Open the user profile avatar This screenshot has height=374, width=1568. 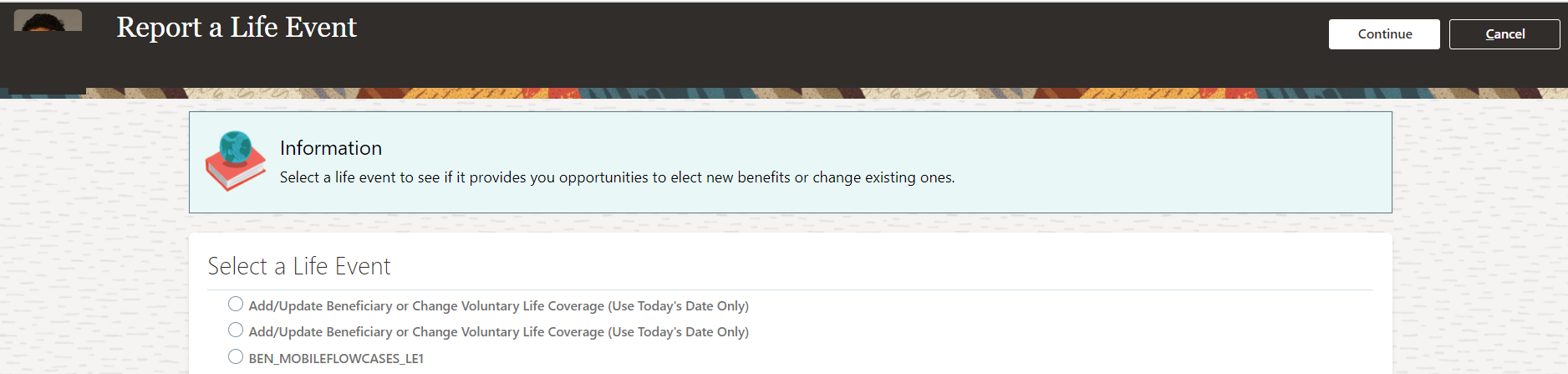tap(48, 22)
